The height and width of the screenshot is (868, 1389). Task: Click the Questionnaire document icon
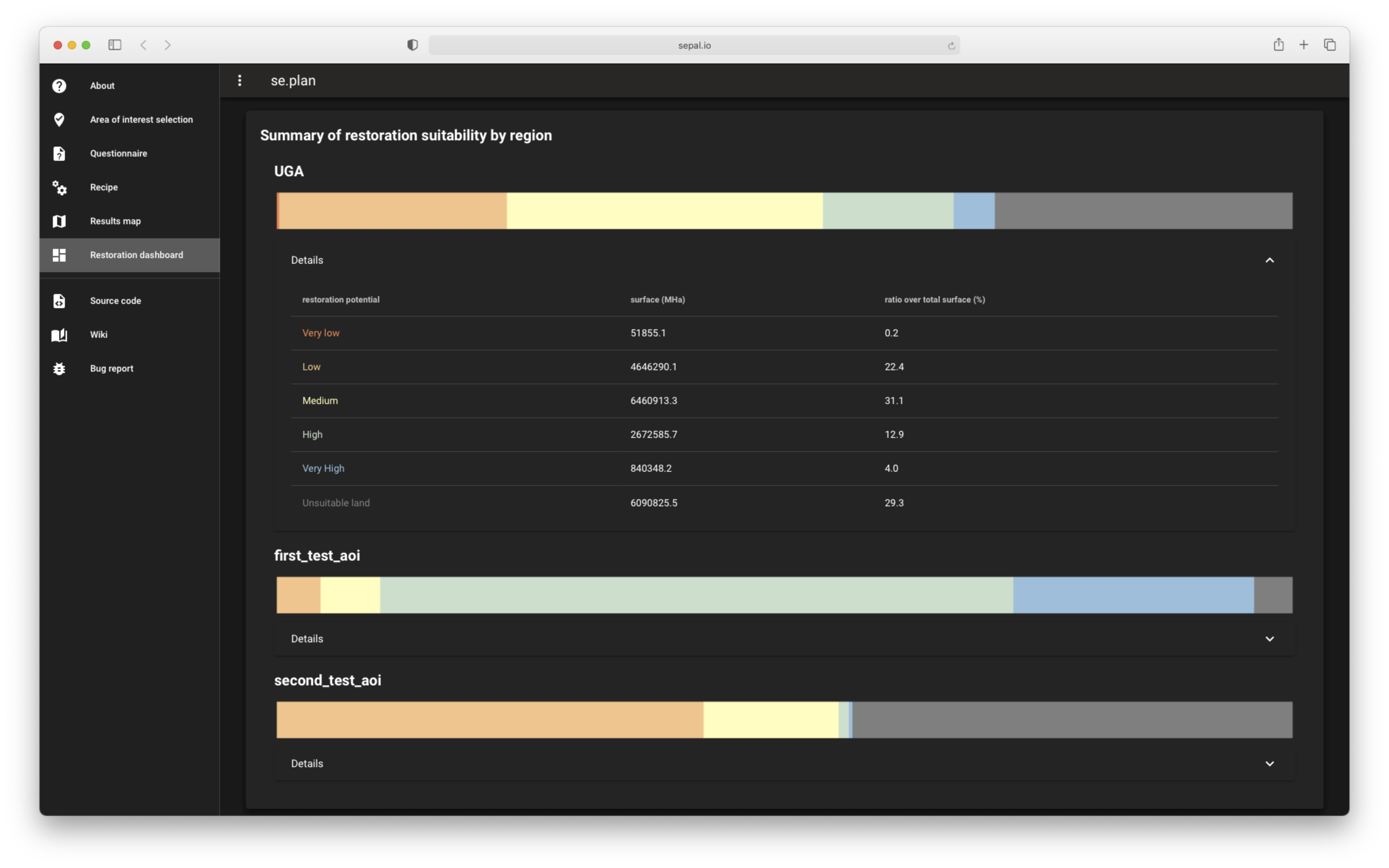[x=59, y=153]
